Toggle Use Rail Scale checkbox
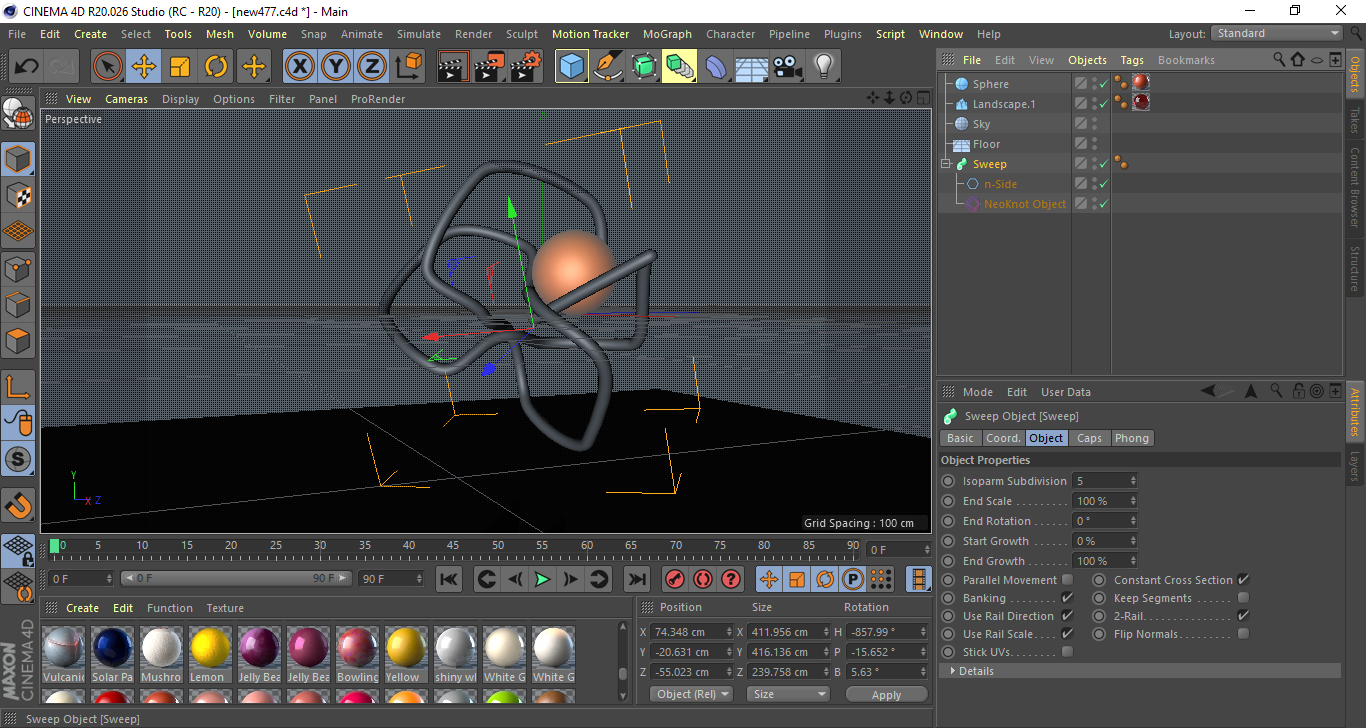This screenshot has width=1366, height=728. (x=1067, y=634)
